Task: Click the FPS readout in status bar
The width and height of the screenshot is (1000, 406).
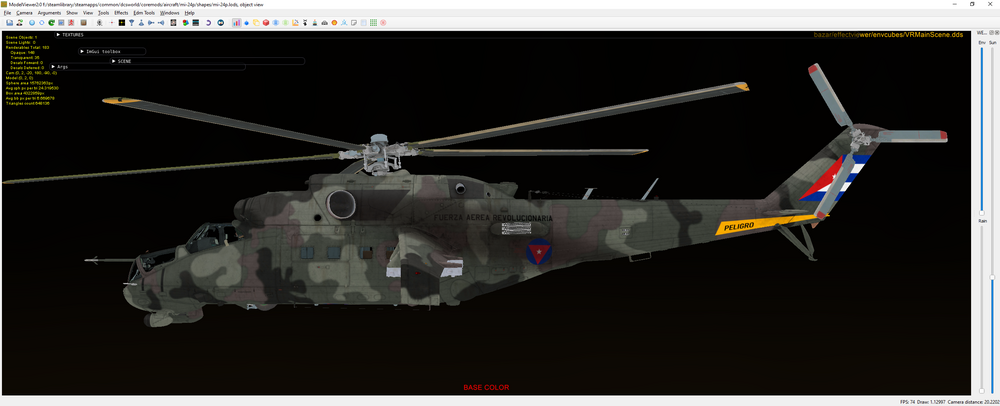Action: coord(908,402)
